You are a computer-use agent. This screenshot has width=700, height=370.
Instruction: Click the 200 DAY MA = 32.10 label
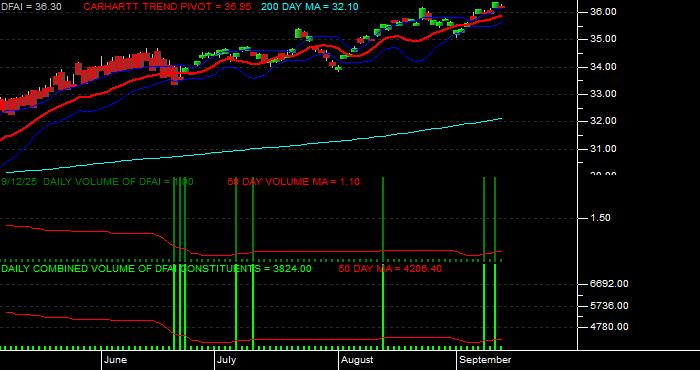tap(309, 7)
